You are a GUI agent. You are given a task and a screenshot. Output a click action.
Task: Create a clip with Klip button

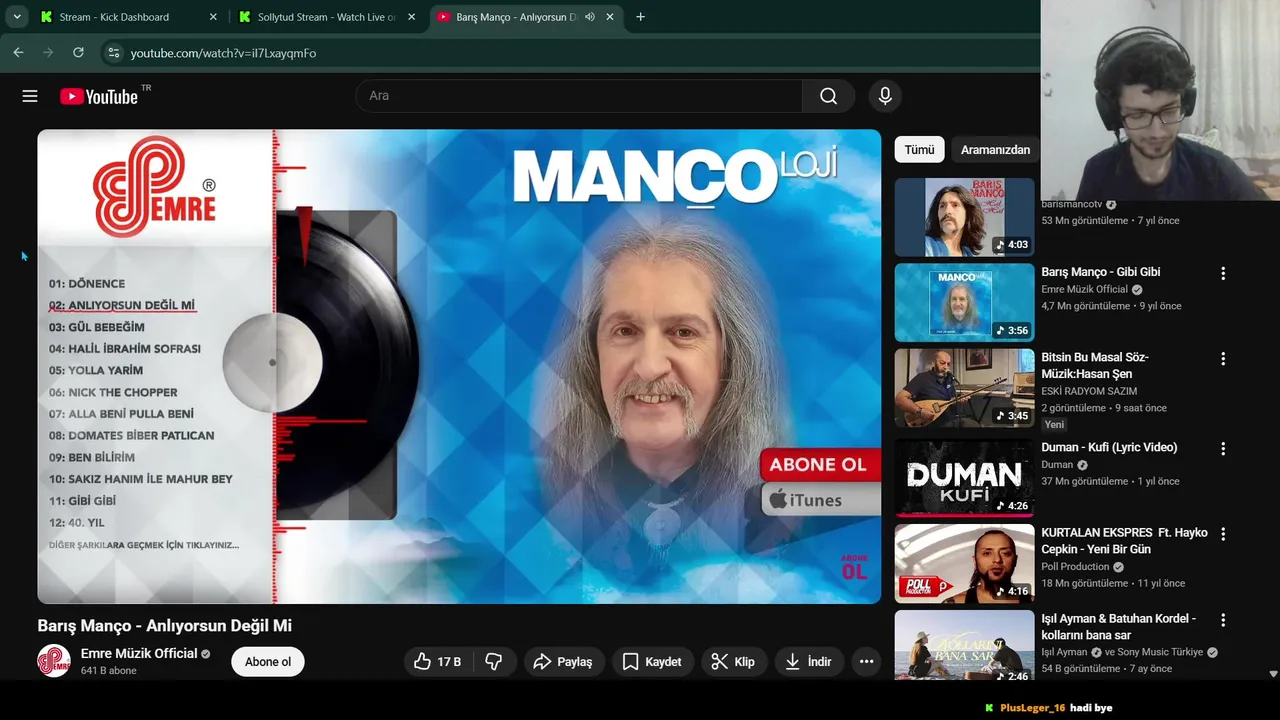click(x=733, y=662)
